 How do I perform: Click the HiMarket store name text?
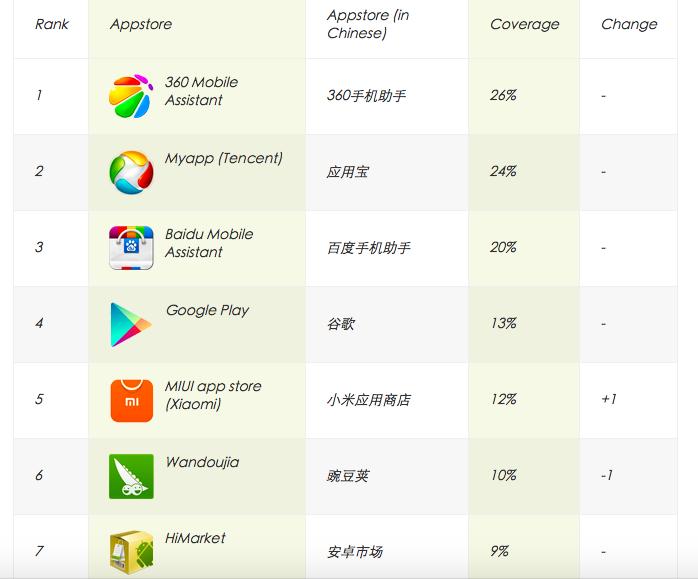point(195,538)
